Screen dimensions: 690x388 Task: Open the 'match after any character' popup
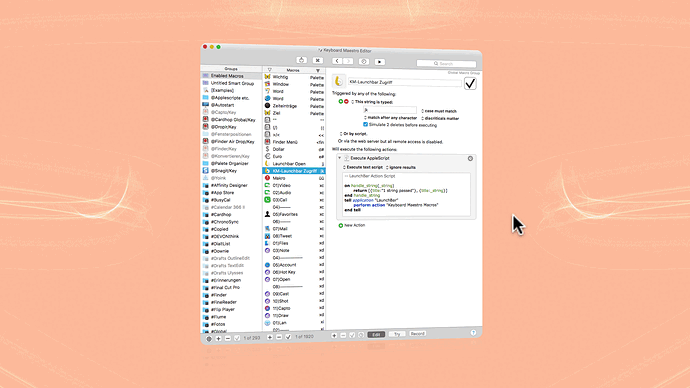[390, 118]
